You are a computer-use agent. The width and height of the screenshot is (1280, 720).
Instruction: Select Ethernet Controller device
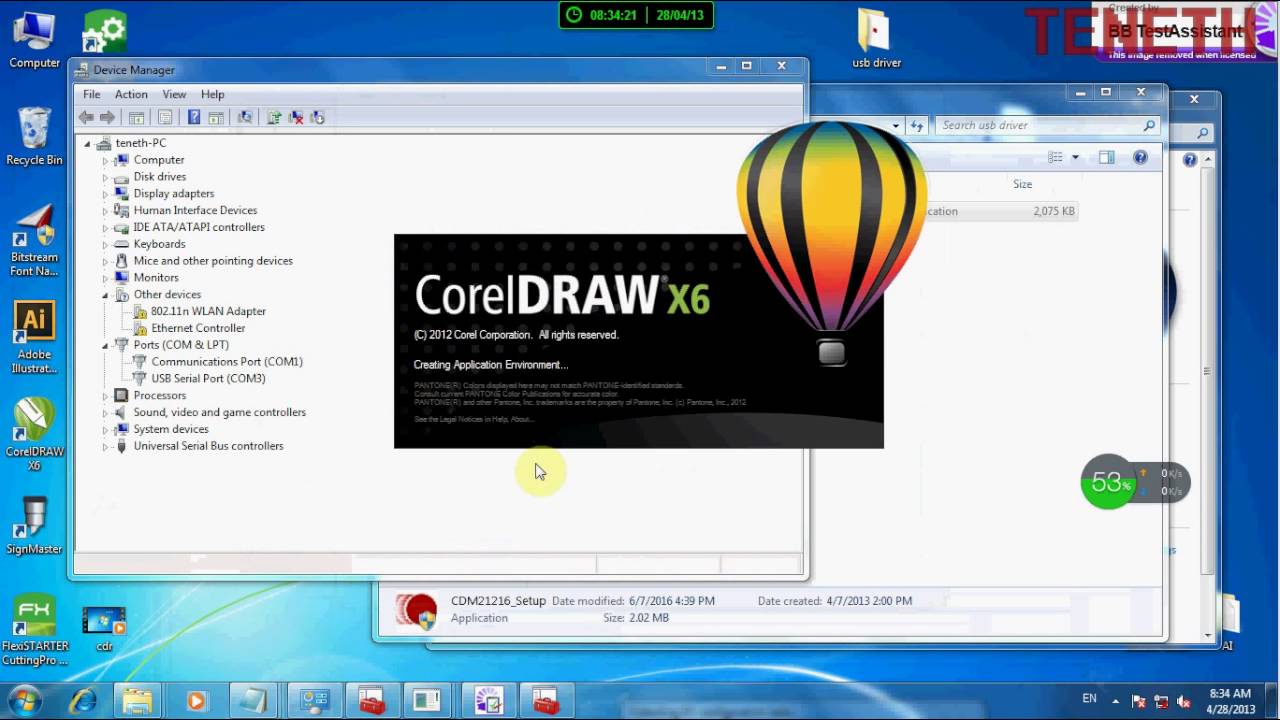(x=198, y=328)
